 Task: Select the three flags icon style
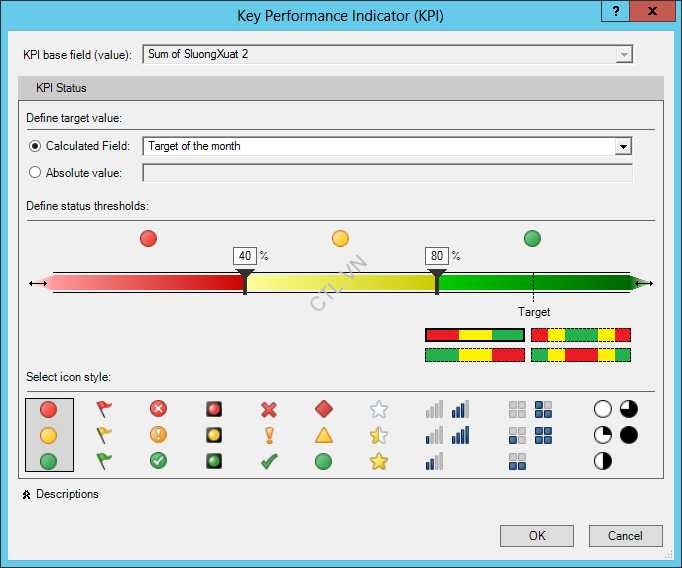(103, 435)
